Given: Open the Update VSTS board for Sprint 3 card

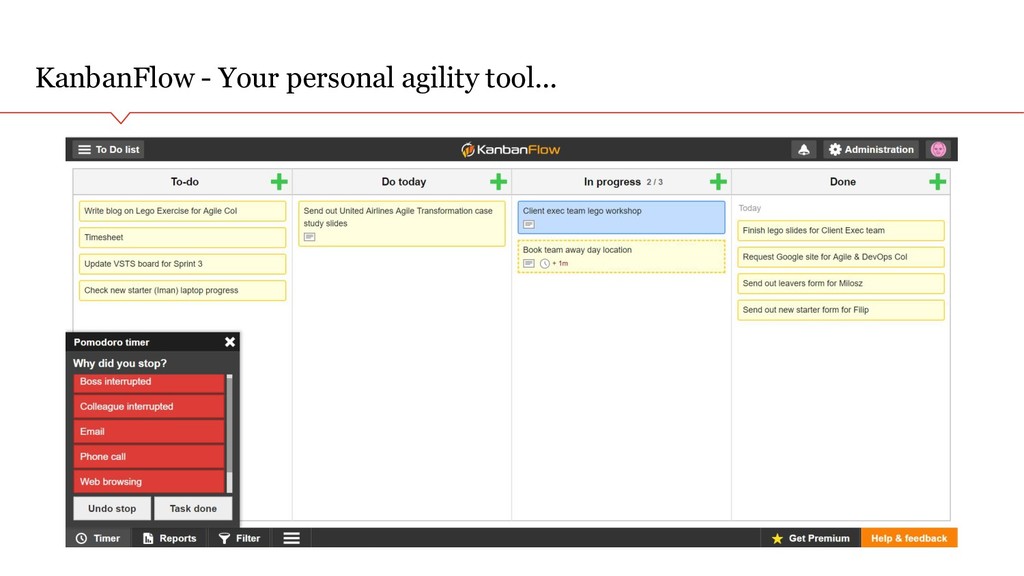Looking at the screenshot, I should (x=182, y=264).
